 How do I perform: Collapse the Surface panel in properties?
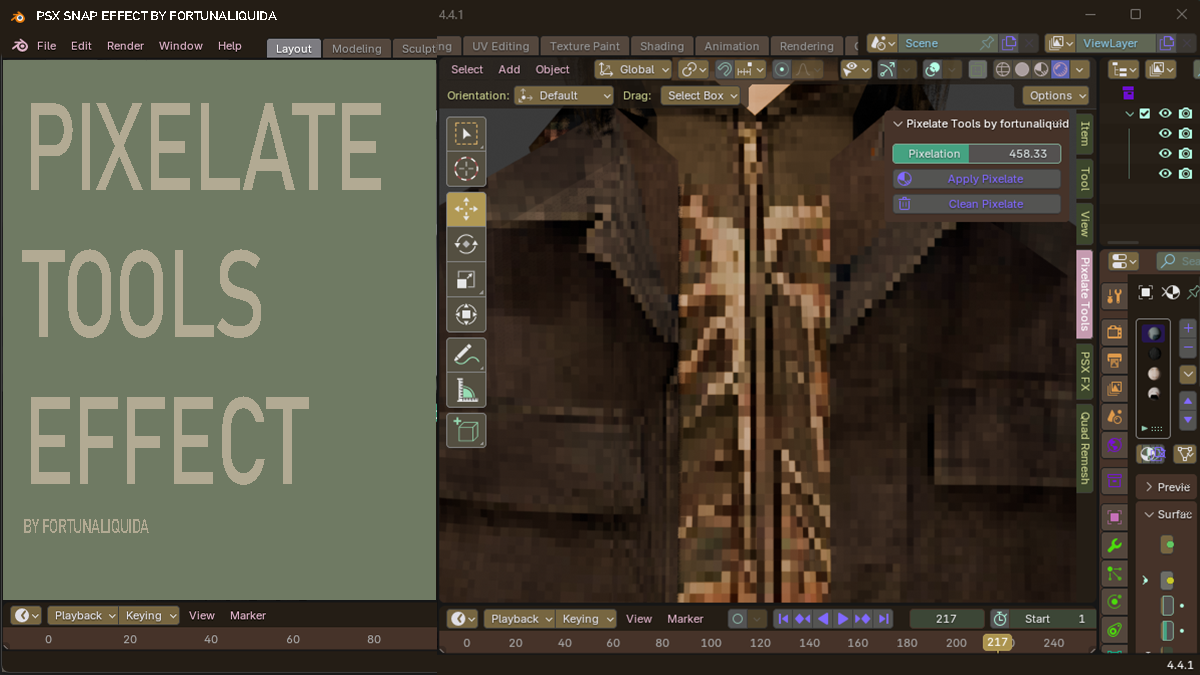[1166, 514]
